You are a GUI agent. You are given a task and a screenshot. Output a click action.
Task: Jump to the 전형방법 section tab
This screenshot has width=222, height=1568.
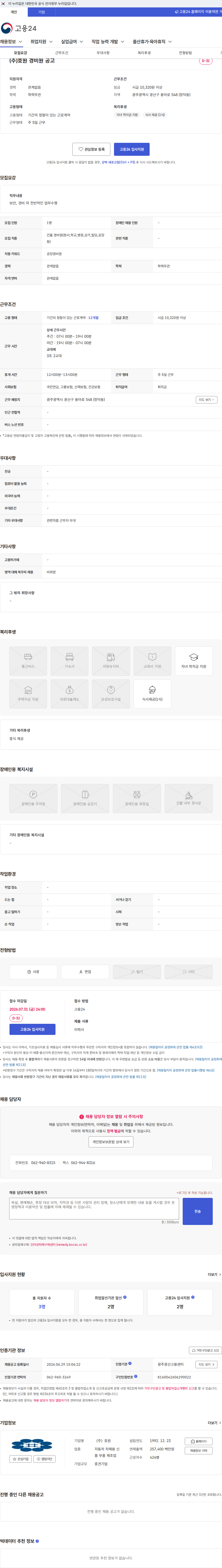pos(185,53)
